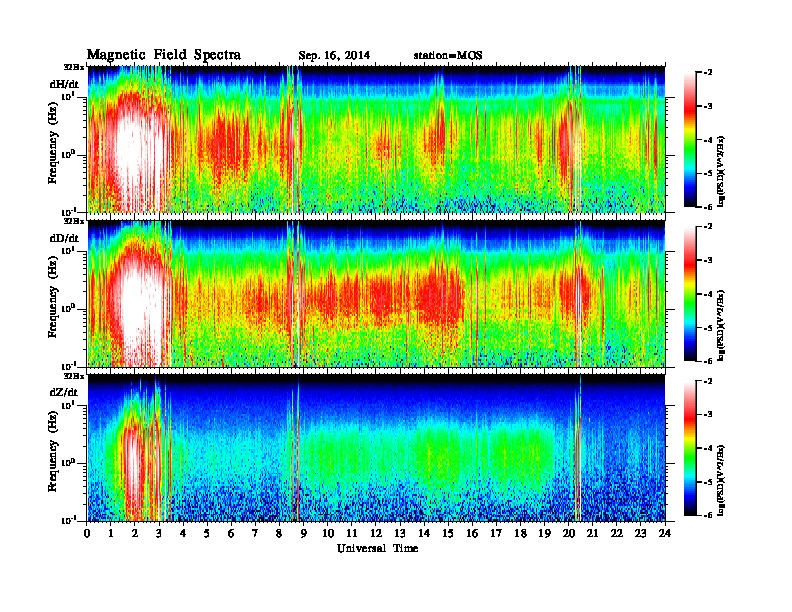
Task: Click the "-2" tick on the dZ/dt colorbar
Action: 708,381
